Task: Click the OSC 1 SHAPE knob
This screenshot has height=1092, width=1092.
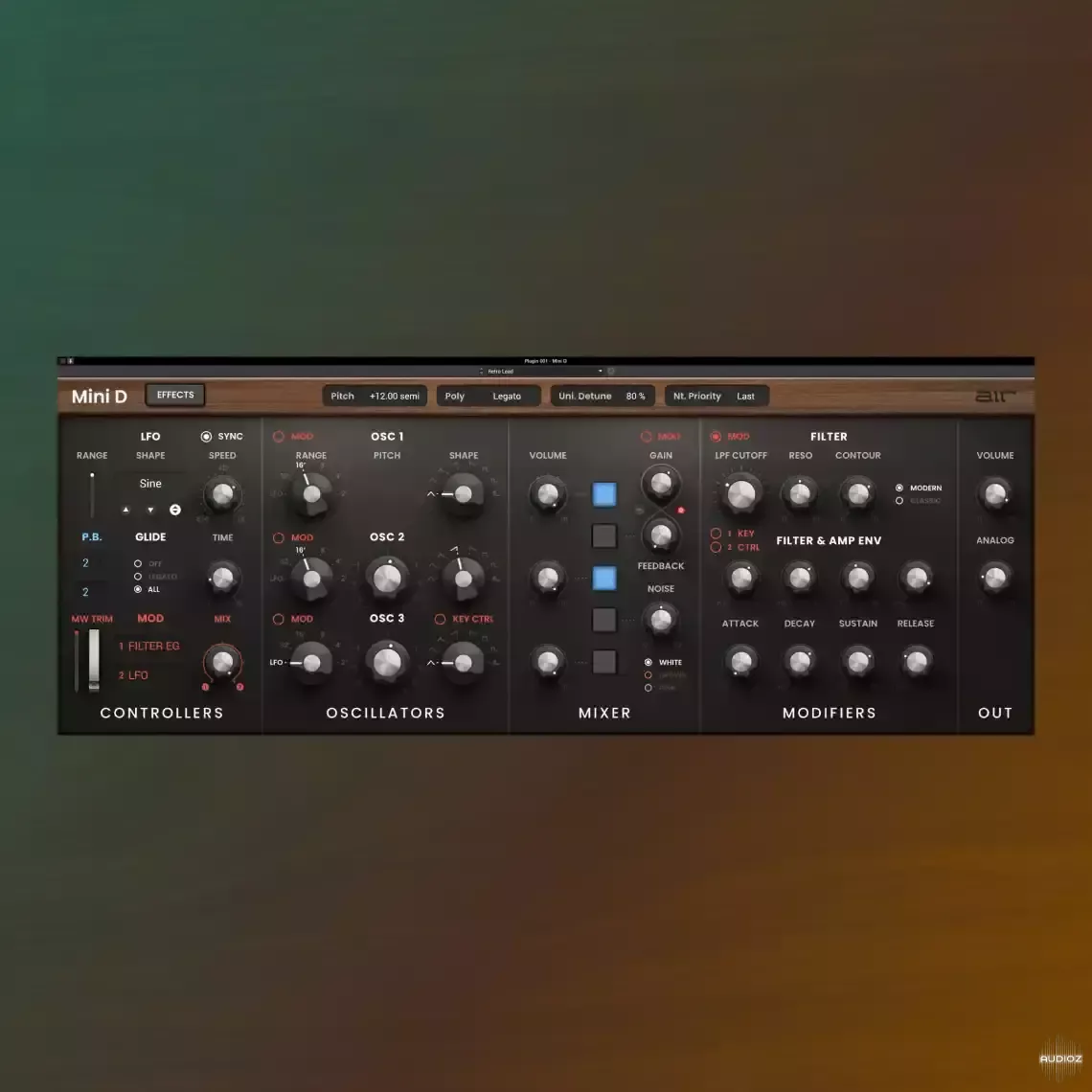Action: 463,494
